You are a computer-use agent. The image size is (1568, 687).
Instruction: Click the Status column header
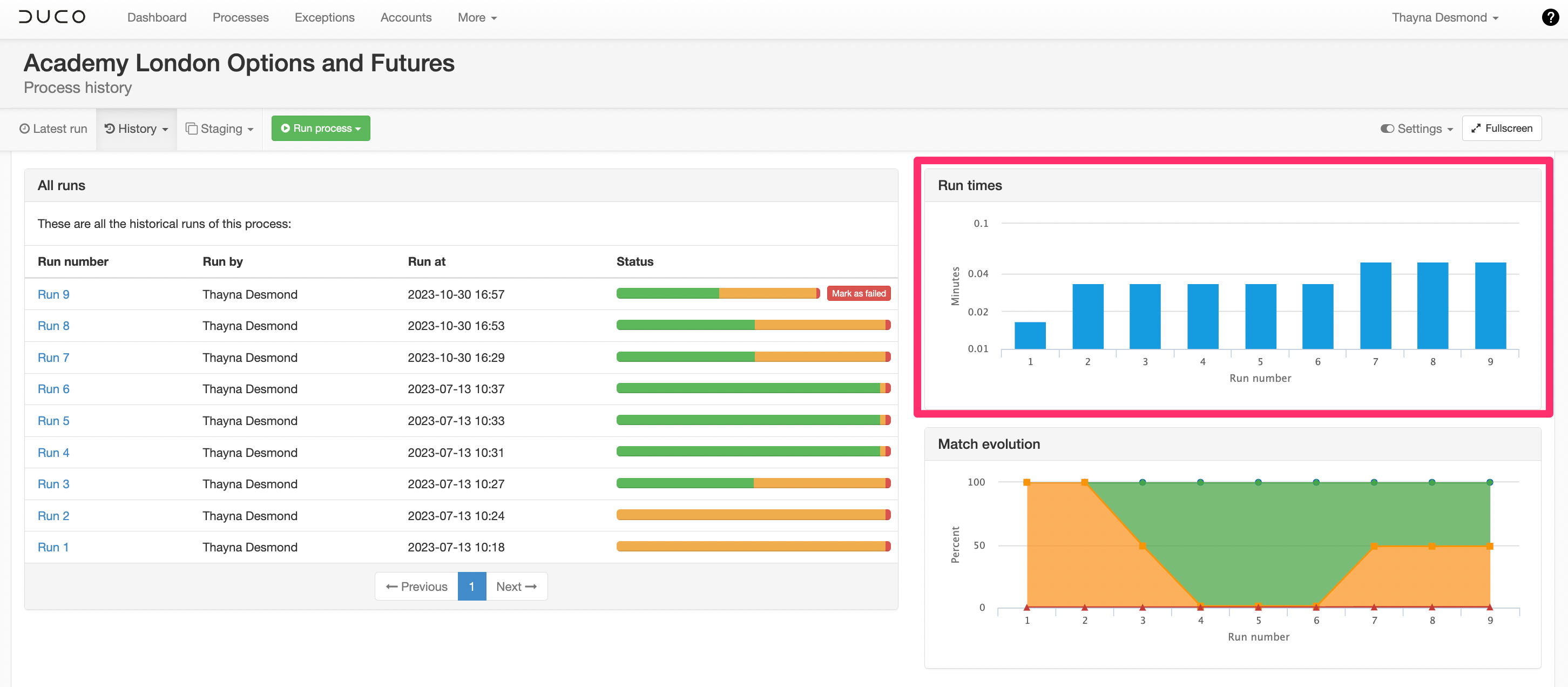[x=635, y=261]
